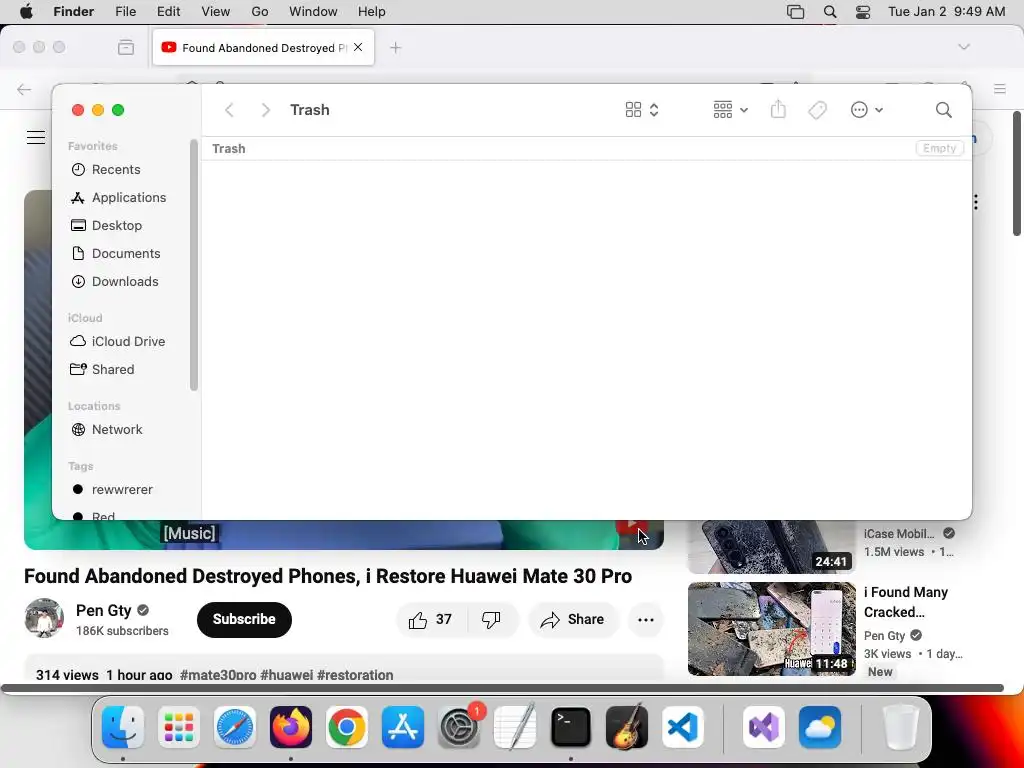Open the Finder action ellipsis menu
The image size is (1024, 768).
pyautogui.click(x=867, y=110)
